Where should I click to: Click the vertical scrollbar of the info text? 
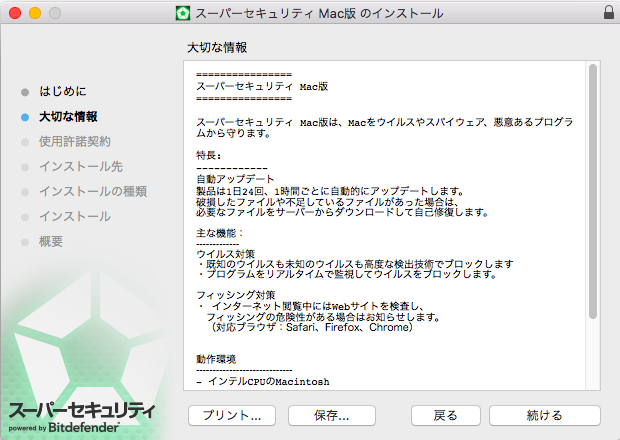(592, 191)
